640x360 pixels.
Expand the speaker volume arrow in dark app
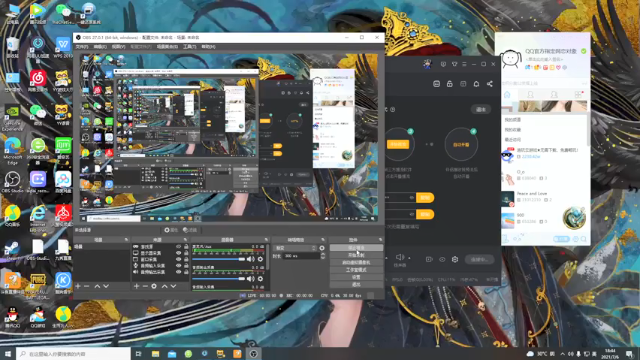pyautogui.click(x=409, y=258)
